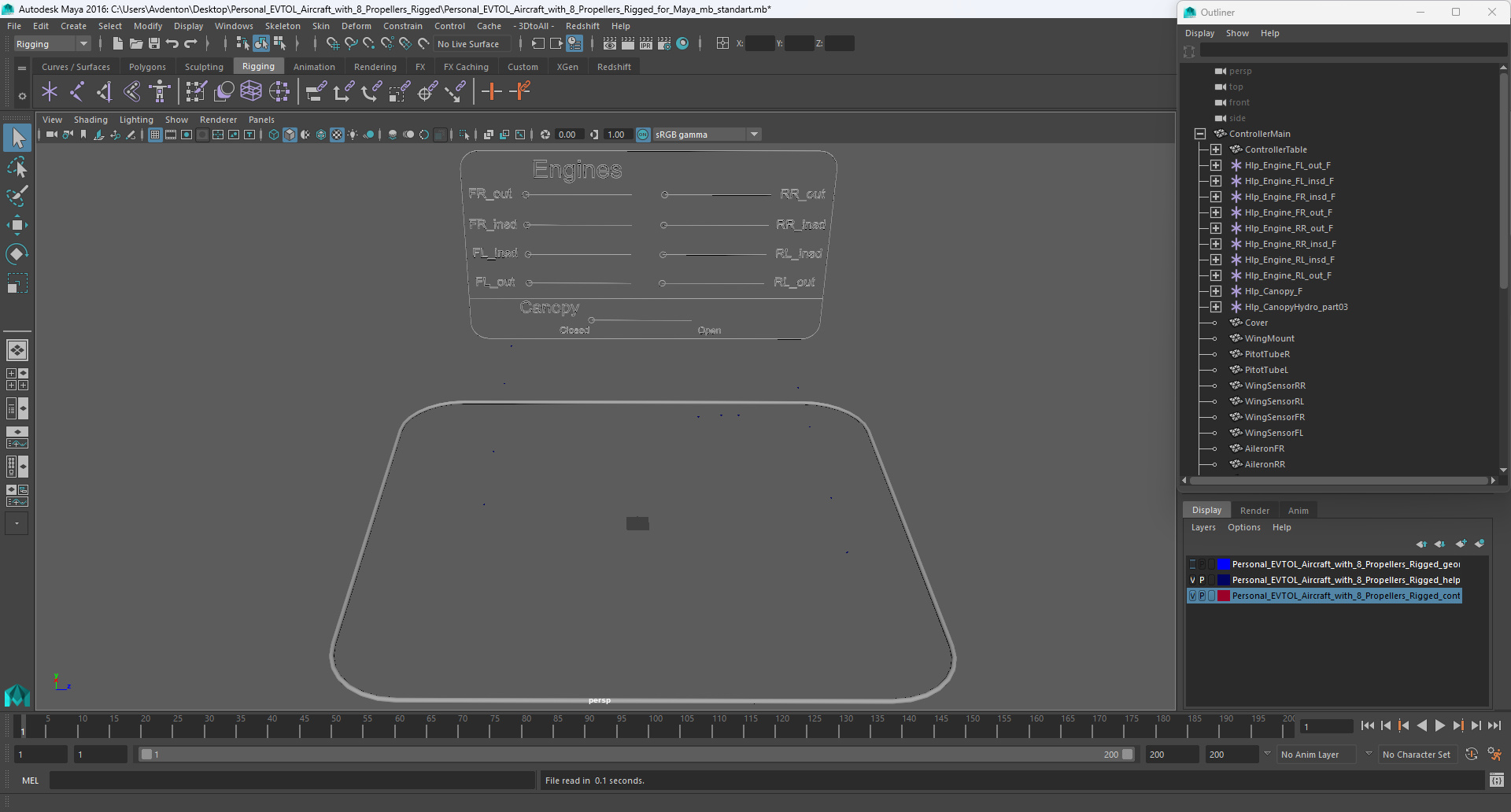This screenshot has width=1511, height=812.
Task: Click red color swatch of Rigged_cont layer
Action: tap(1224, 596)
